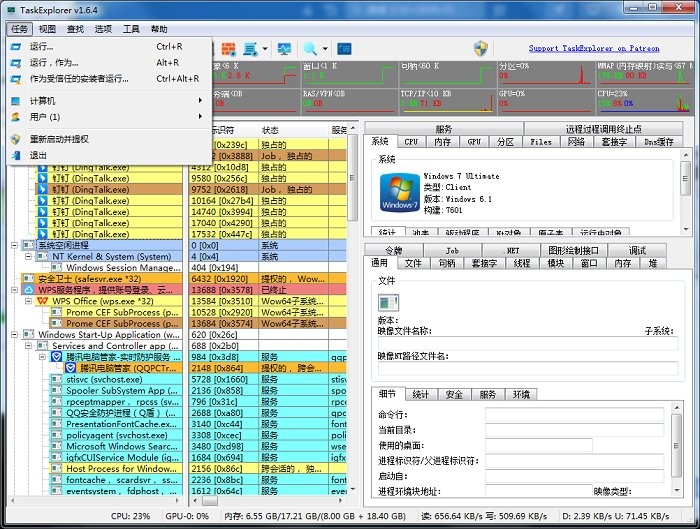Click the WPS Office process icon
This screenshot has width=700, height=529.
pyautogui.click(x=43, y=299)
